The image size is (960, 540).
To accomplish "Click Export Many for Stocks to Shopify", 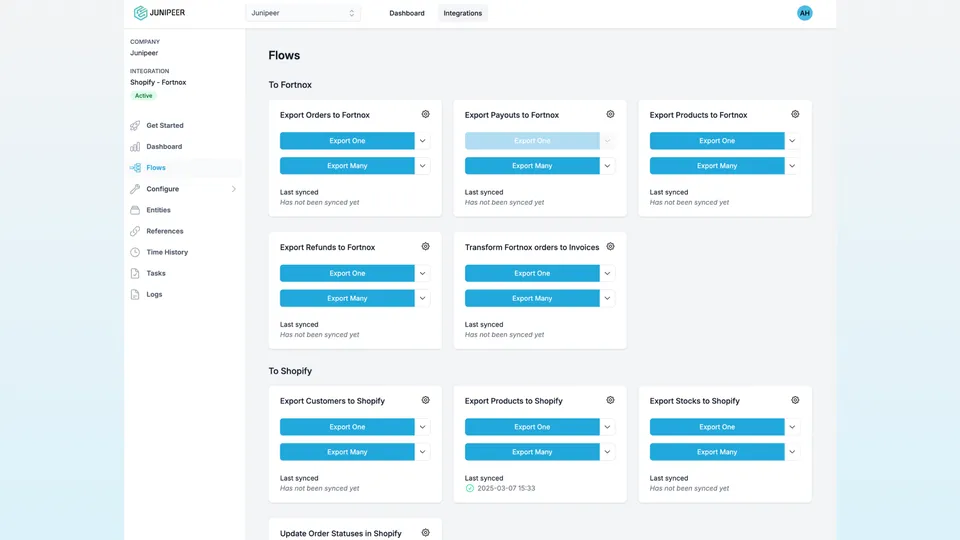I will coord(717,452).
